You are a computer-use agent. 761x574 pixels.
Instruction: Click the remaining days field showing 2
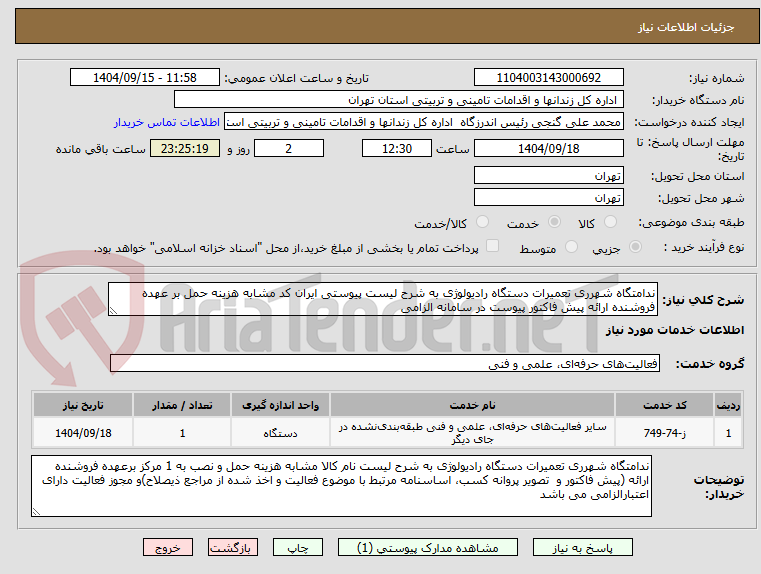pos(289,148)
